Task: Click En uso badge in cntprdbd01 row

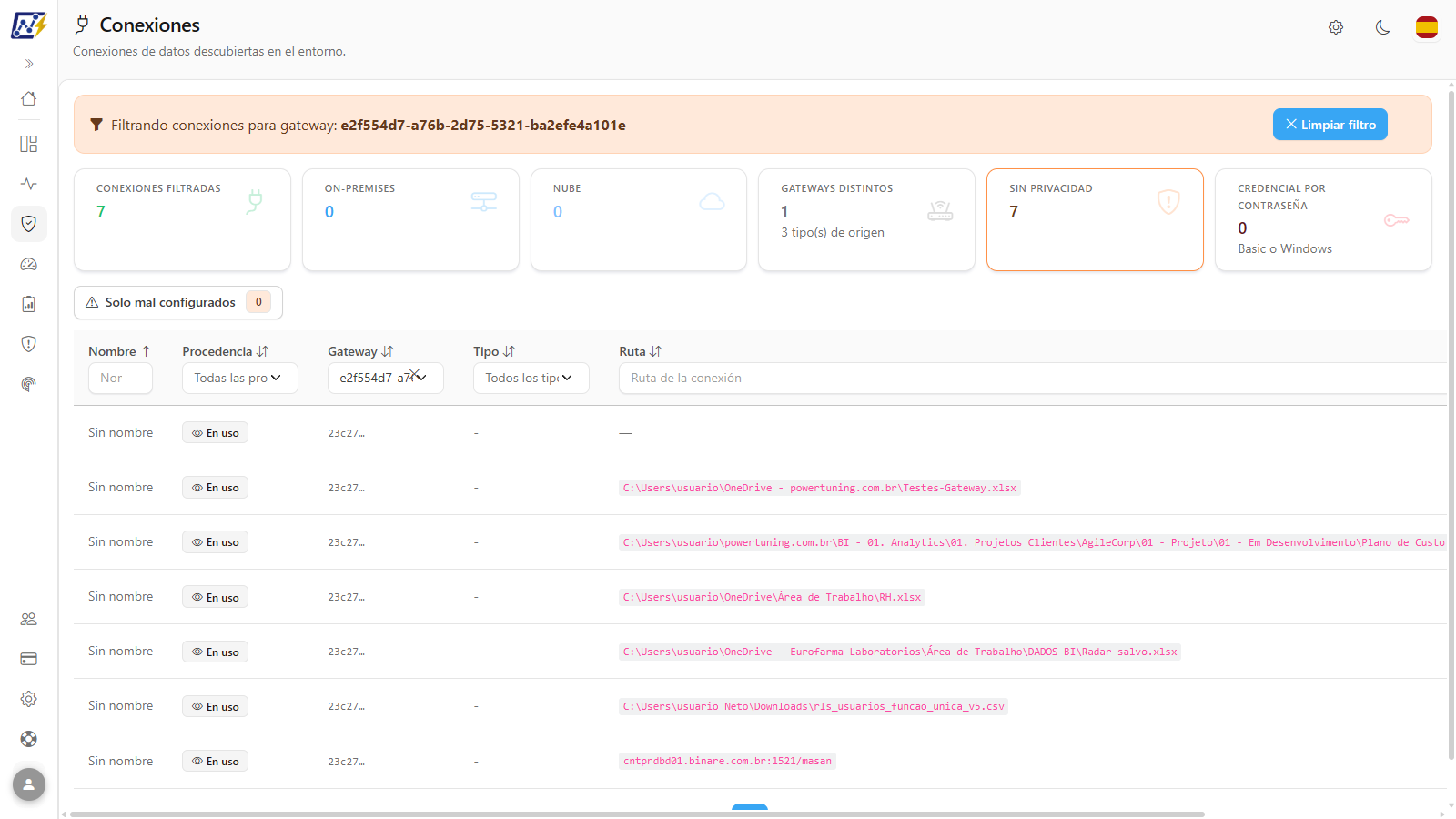Action: 215,761
